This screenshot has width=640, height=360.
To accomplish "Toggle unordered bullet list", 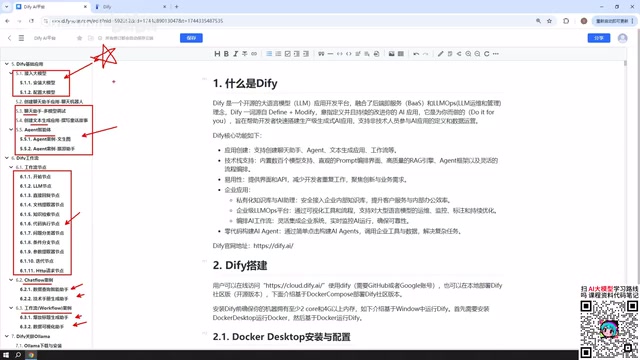I will tap(269, 54).
